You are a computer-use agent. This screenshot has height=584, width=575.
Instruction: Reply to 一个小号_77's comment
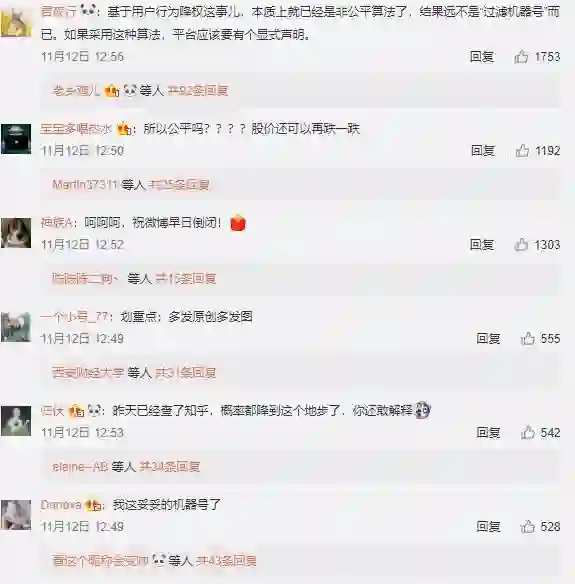488,339
